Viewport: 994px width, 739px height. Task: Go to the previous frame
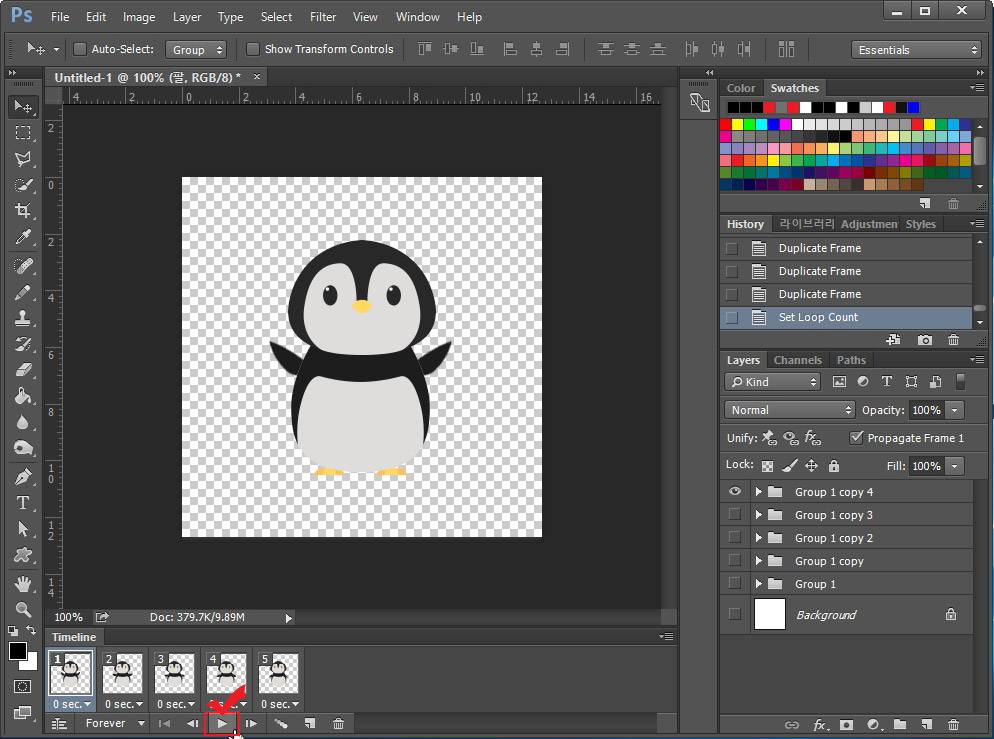193,723
